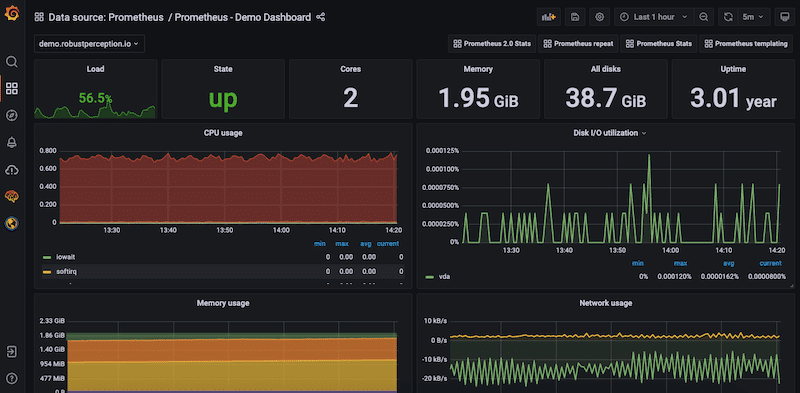
Task: Open the 5m refresh interval dropdown
Action: tap(754, 17)
